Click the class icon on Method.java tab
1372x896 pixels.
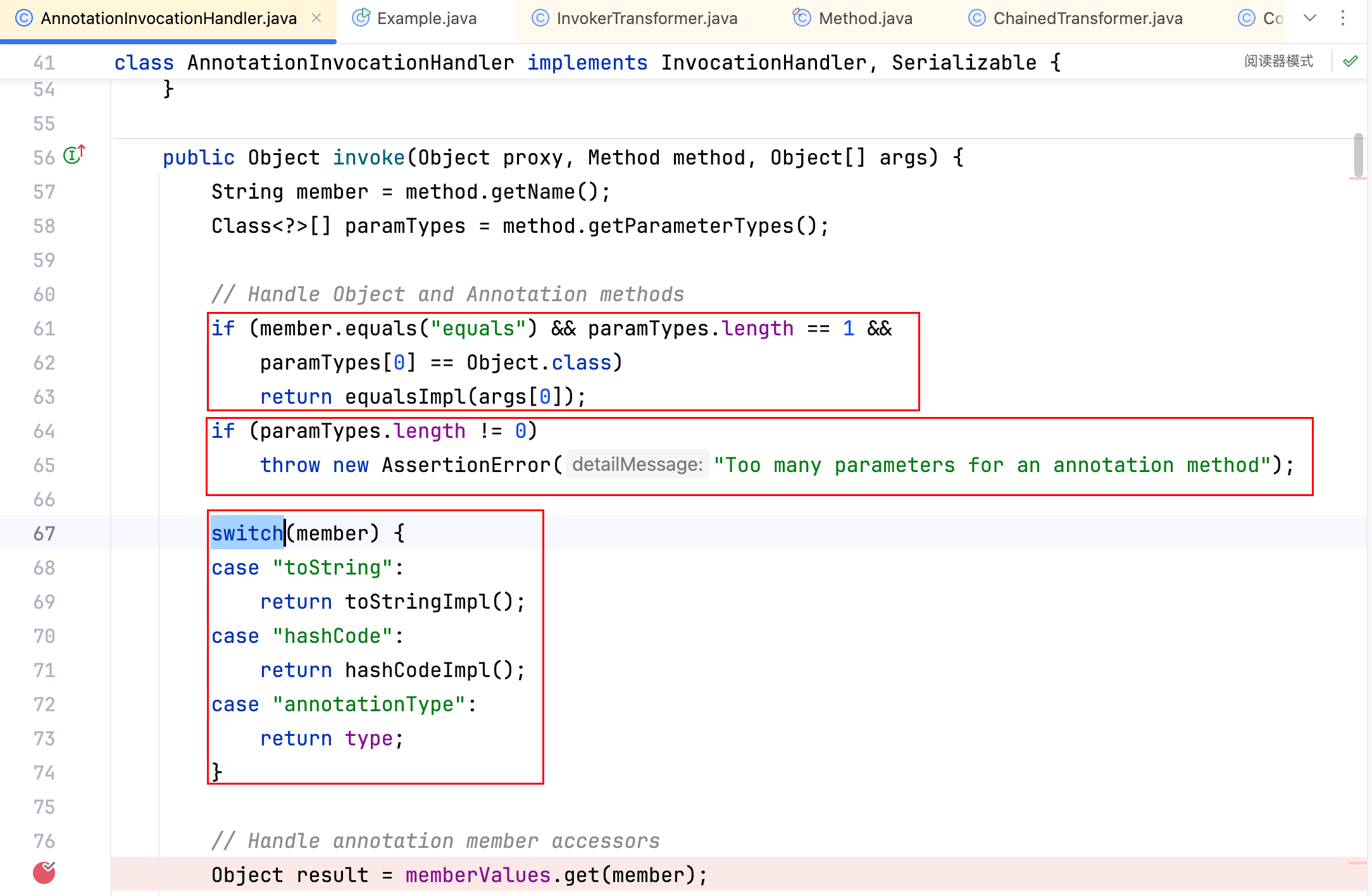pyautogui.click(x=802, y=18)
